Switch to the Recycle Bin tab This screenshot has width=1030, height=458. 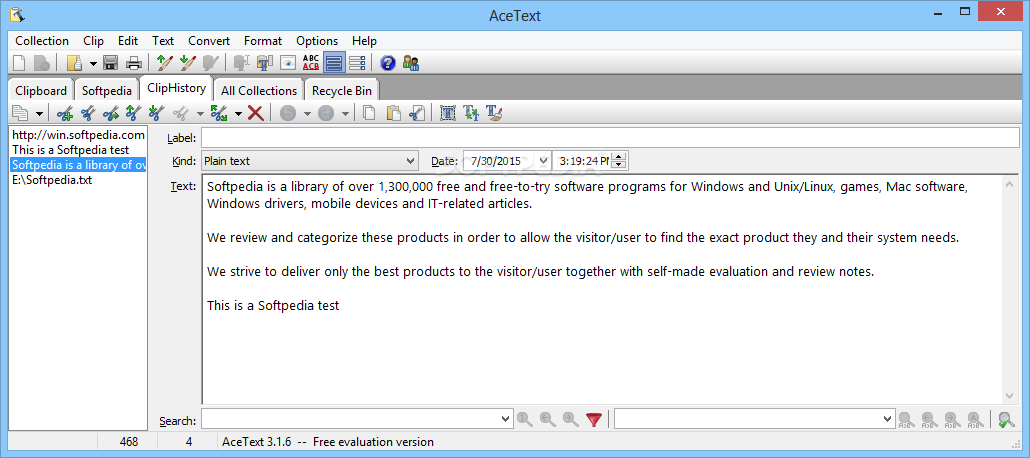(x=342, y=91)
